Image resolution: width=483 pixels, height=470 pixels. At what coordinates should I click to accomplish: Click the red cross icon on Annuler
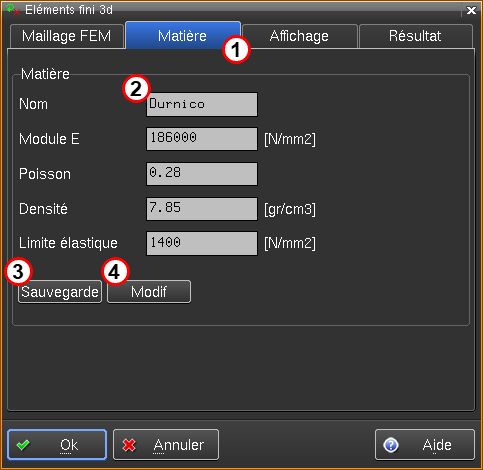click(x=129, y=445)
